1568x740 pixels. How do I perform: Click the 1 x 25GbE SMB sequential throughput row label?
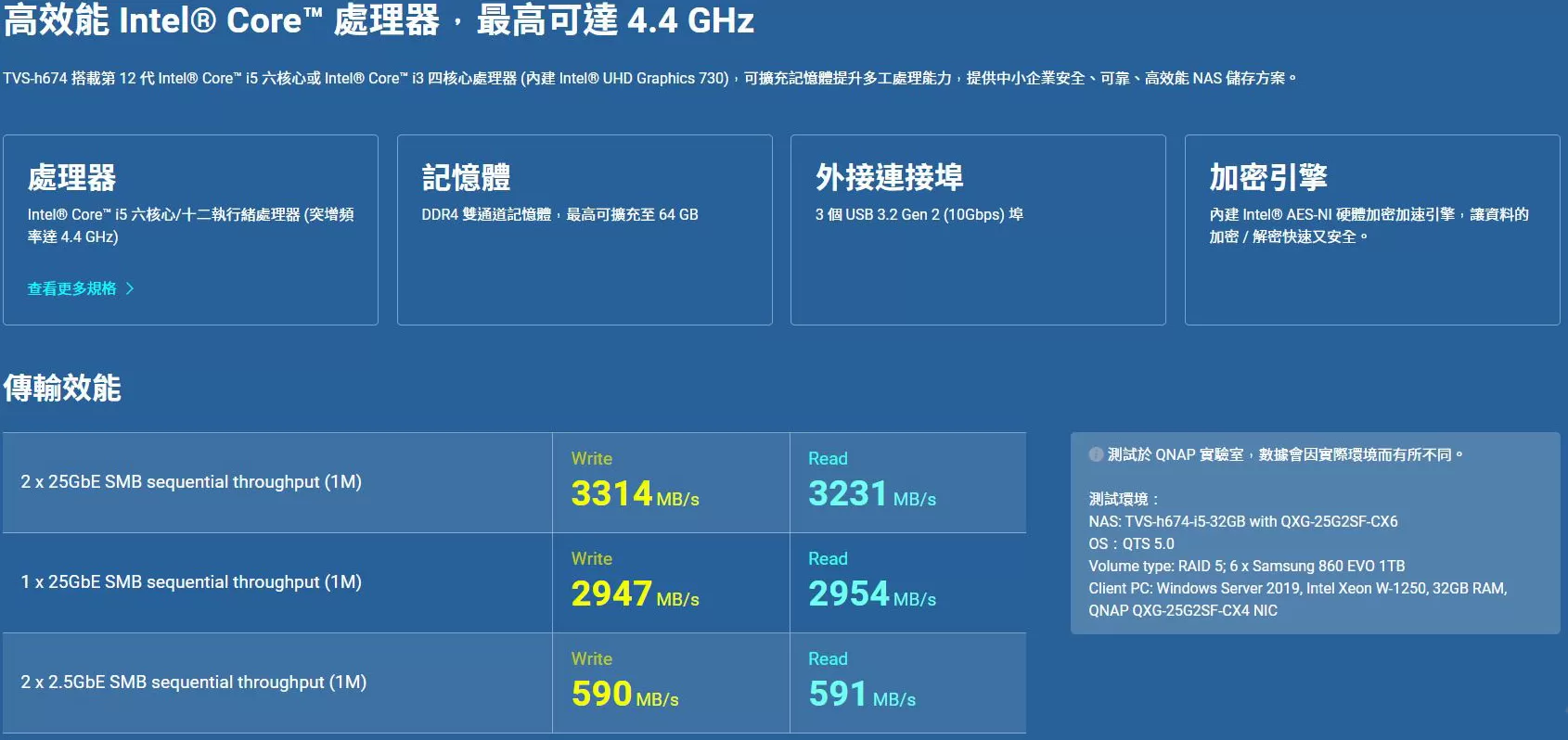(x=191, y=582)
